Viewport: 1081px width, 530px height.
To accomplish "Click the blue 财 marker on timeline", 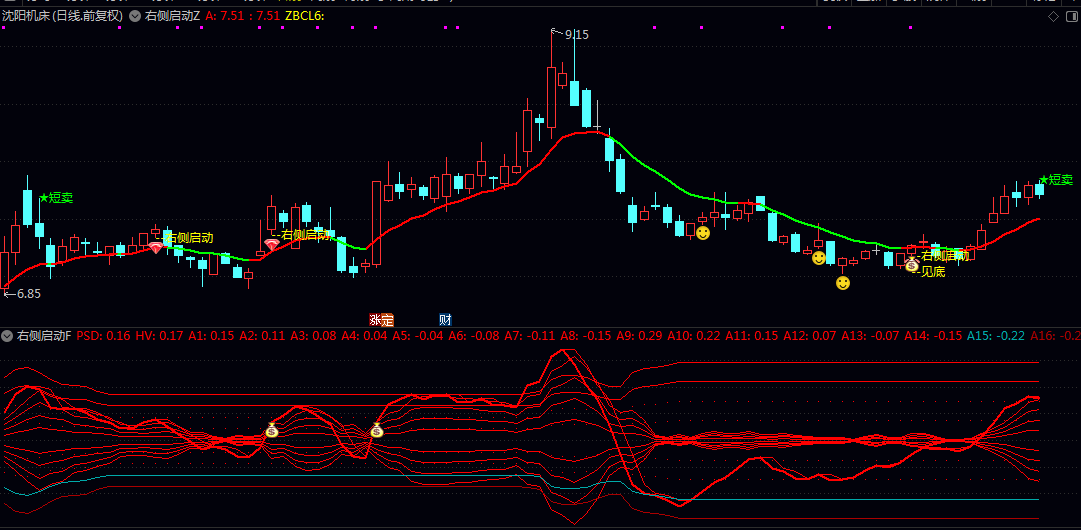I will tap(445, 320).
